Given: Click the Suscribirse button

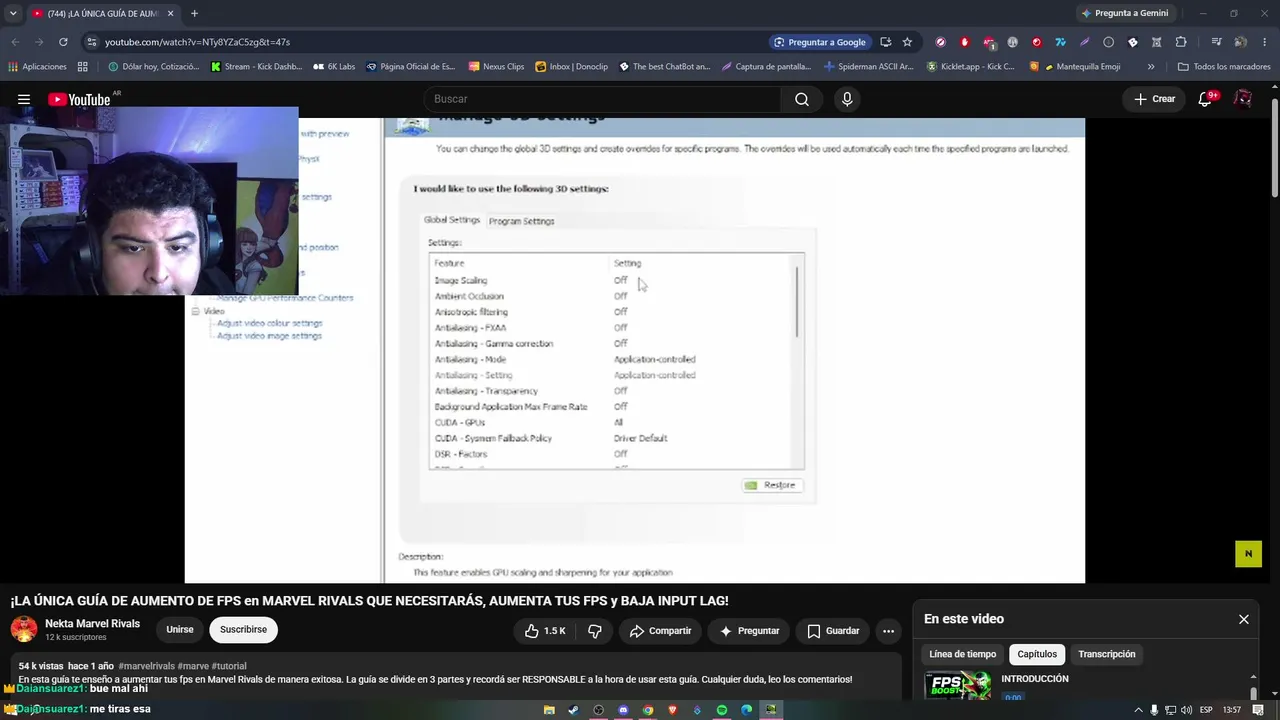Looking at the screenshot, I should [x=243, y=630].
